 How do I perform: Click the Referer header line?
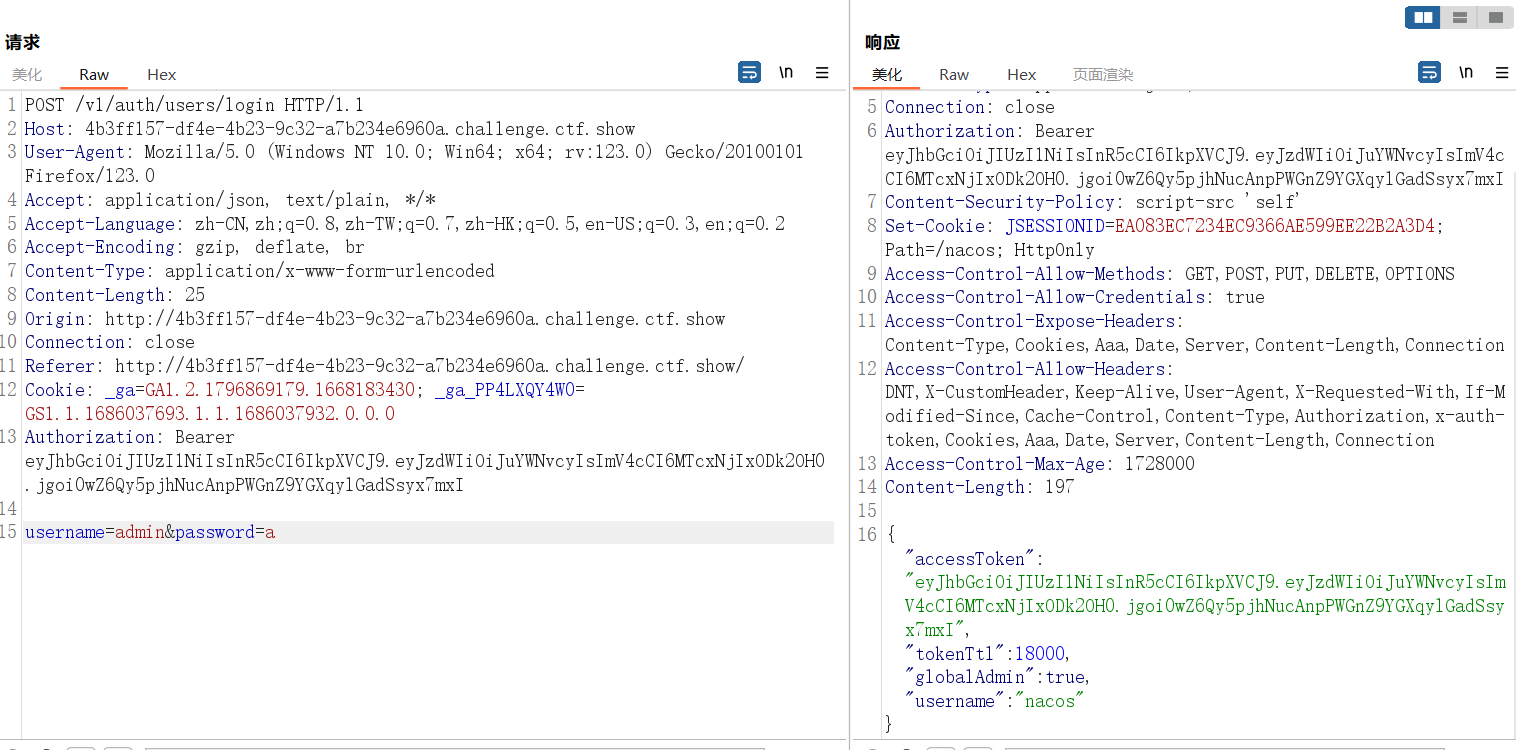(x=385, y=366)
